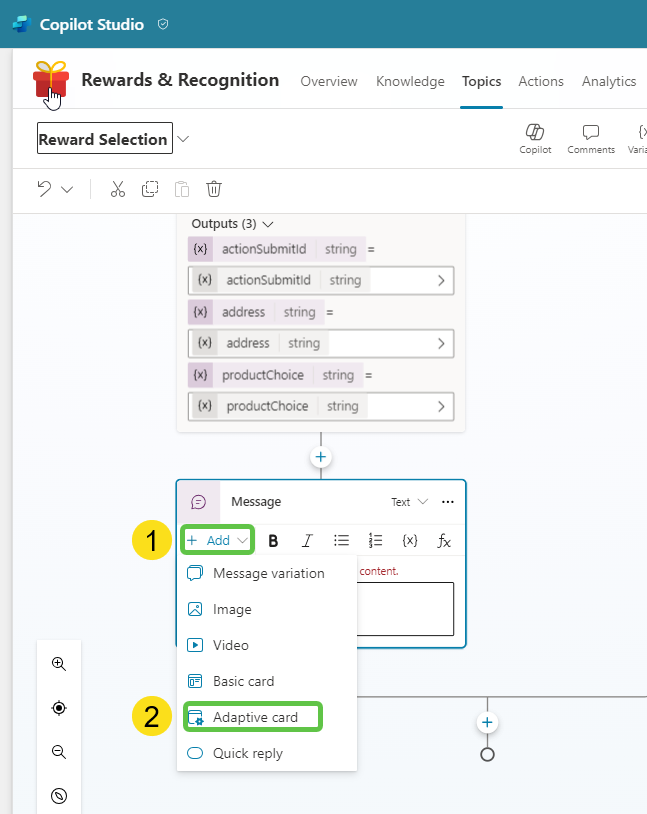Insert a variable with the {x} icon

tap(409, 540)
